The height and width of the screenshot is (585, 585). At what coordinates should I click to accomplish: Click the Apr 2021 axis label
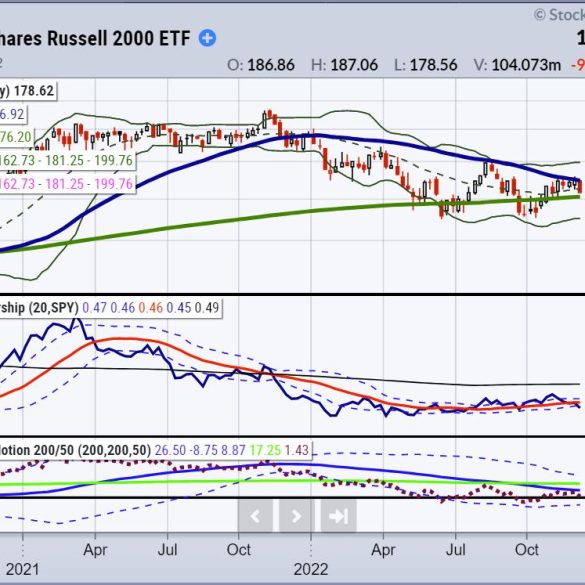click(95, 550)
